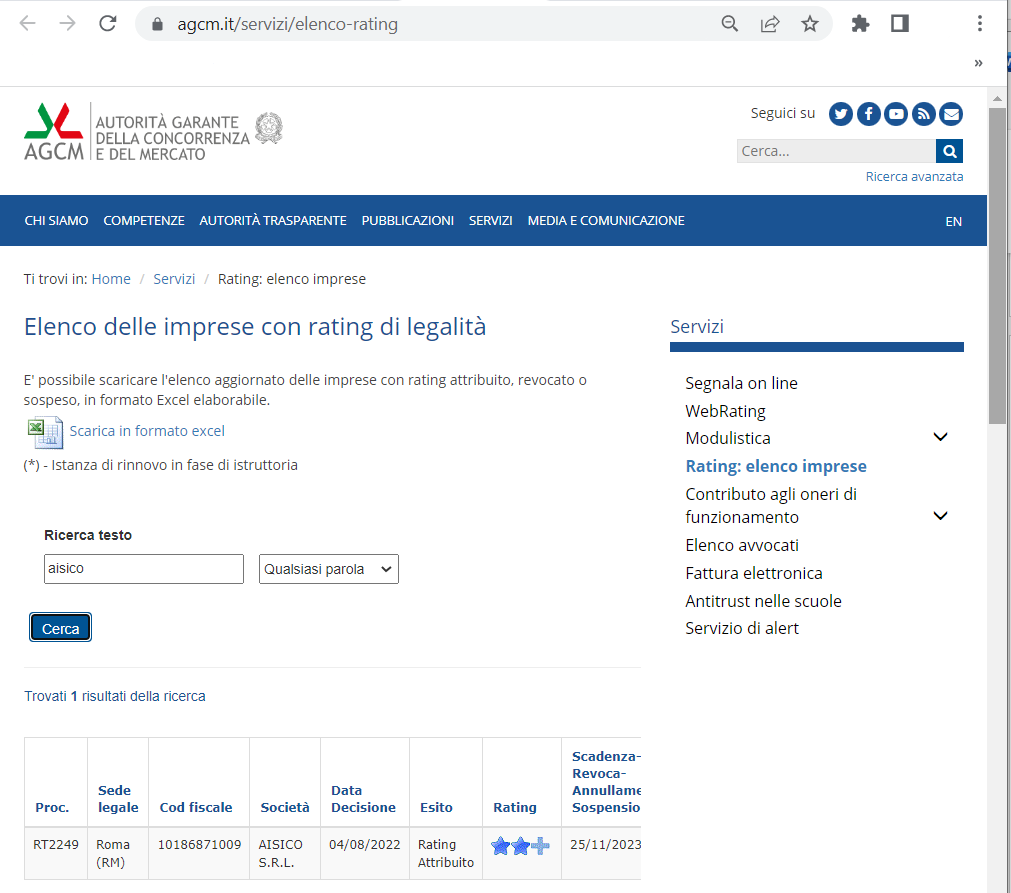Follow the Ricerca avanzata link
Screen dimensions: 1011x893
click(914, 177)
